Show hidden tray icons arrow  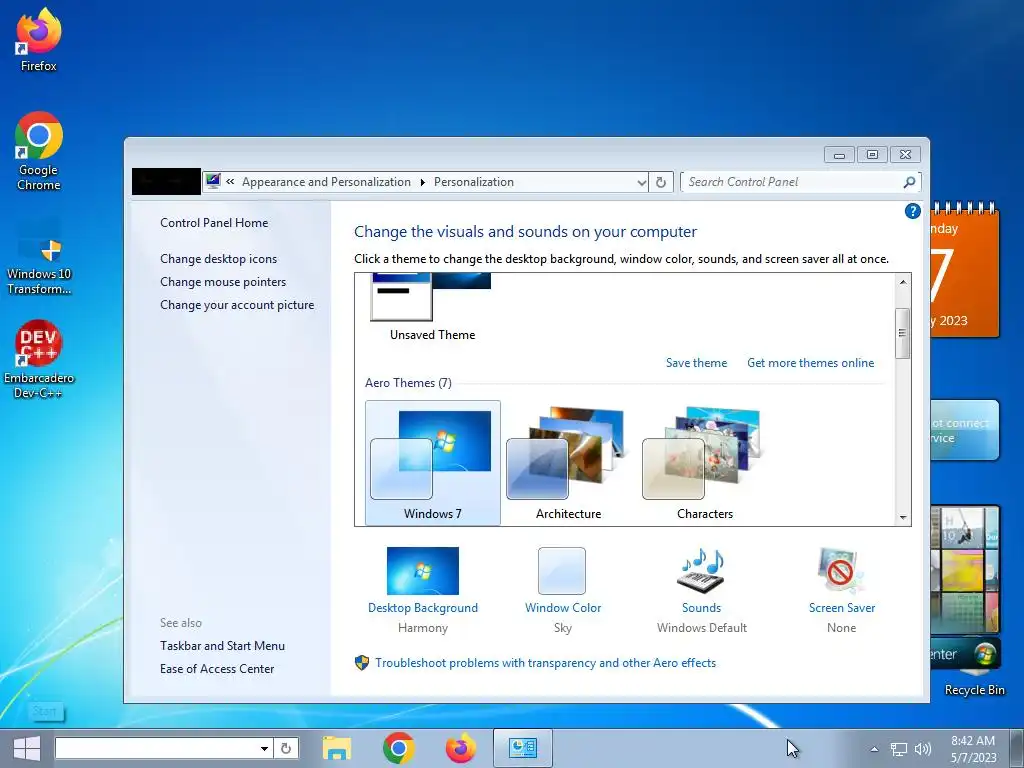tap(874, 749)
